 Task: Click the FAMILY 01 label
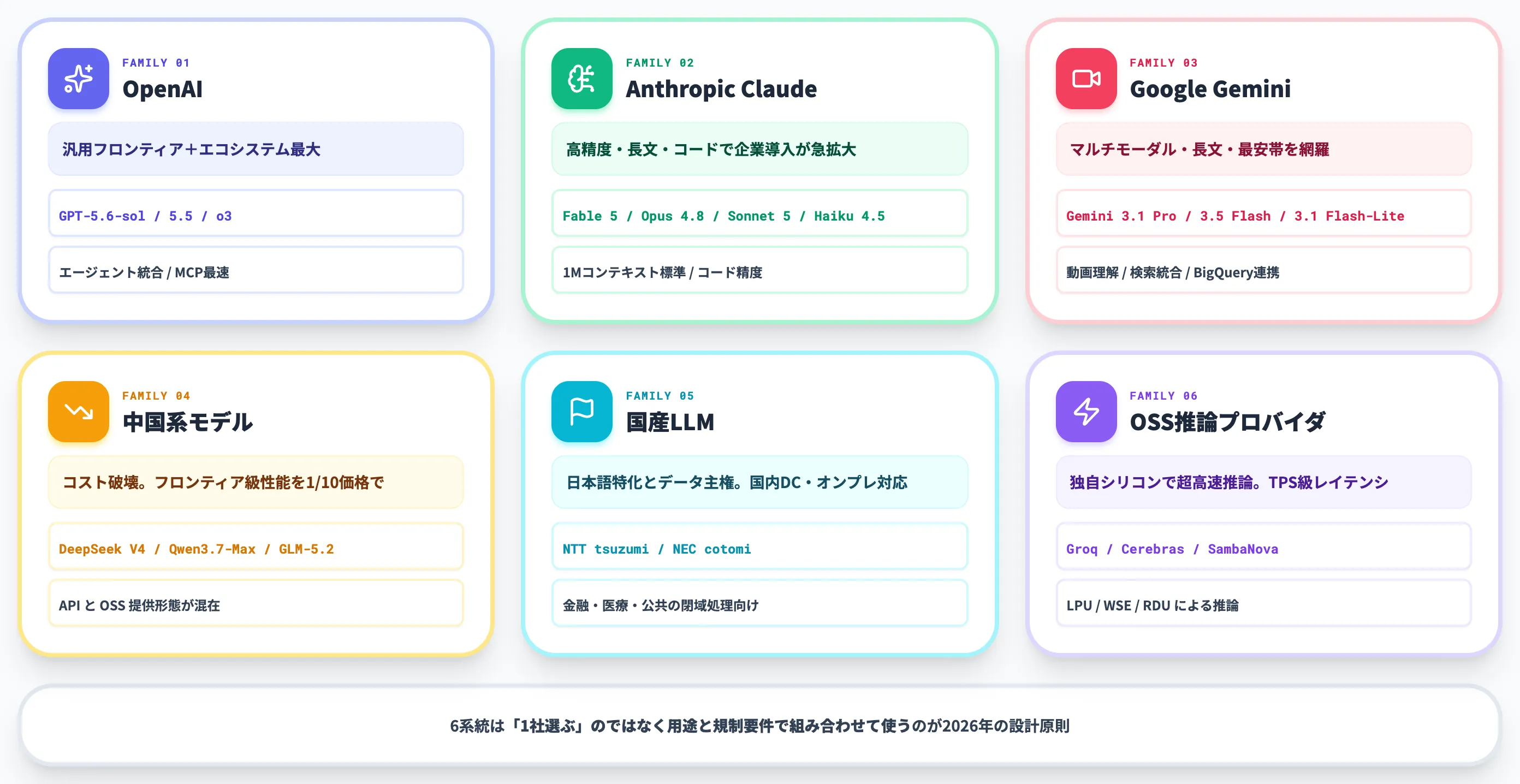point(156,63)
